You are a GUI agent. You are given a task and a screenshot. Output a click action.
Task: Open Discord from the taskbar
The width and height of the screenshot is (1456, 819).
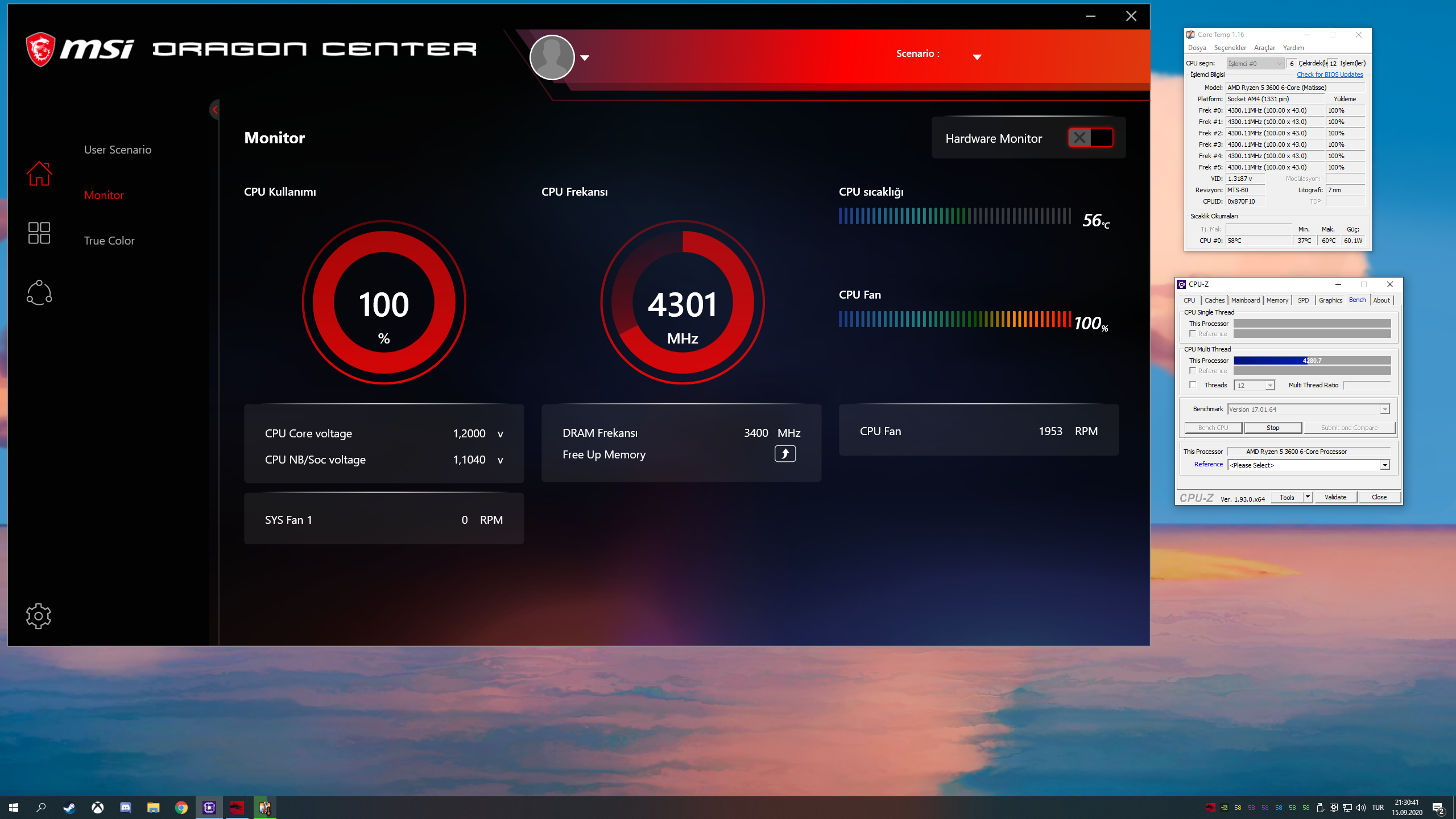pos(126,808)
